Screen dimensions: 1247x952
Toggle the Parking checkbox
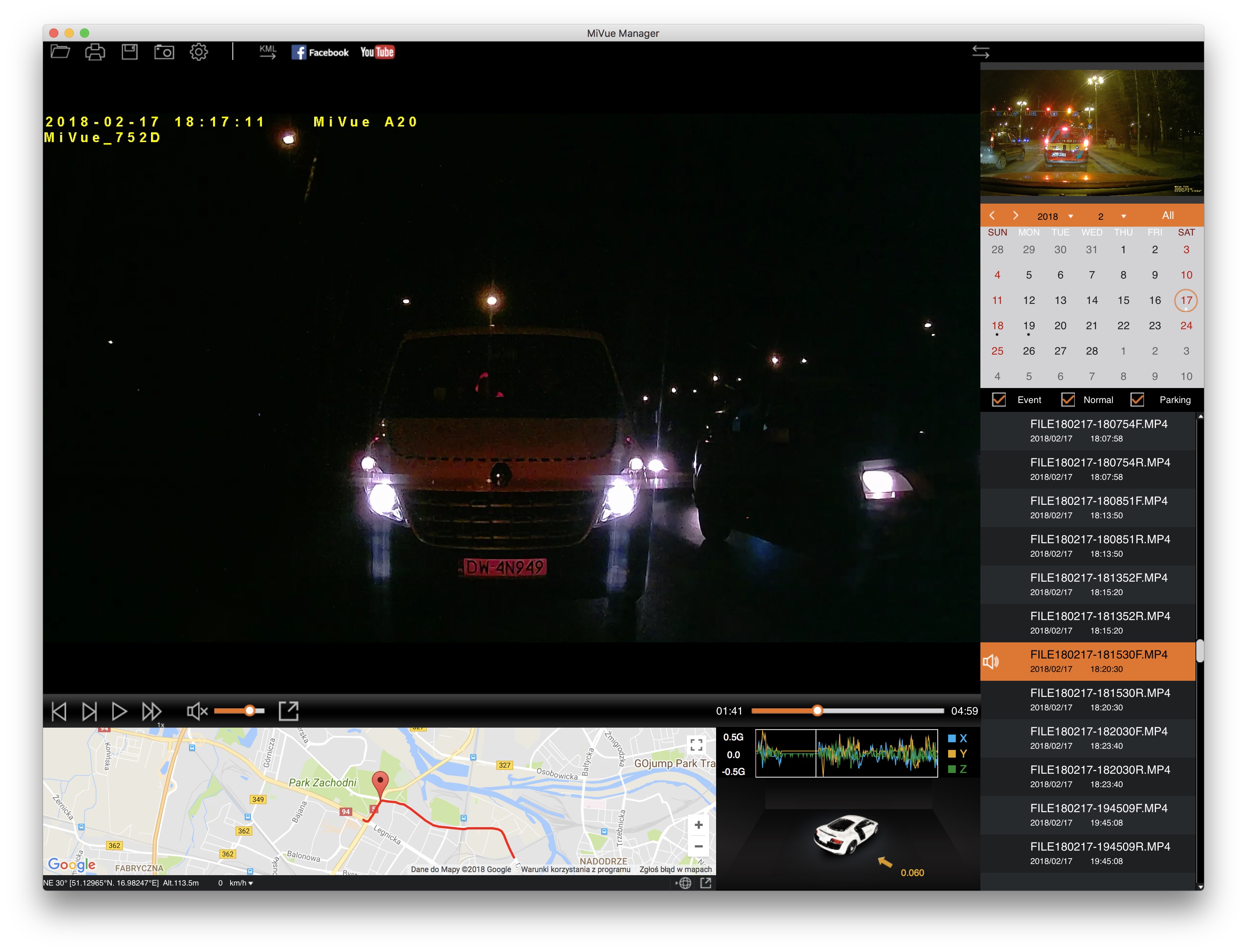(1137, 400)
